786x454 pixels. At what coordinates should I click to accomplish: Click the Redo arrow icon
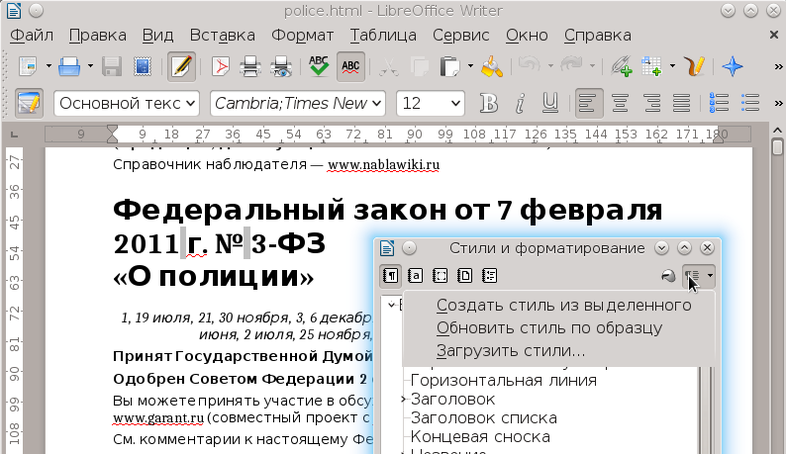571,65
